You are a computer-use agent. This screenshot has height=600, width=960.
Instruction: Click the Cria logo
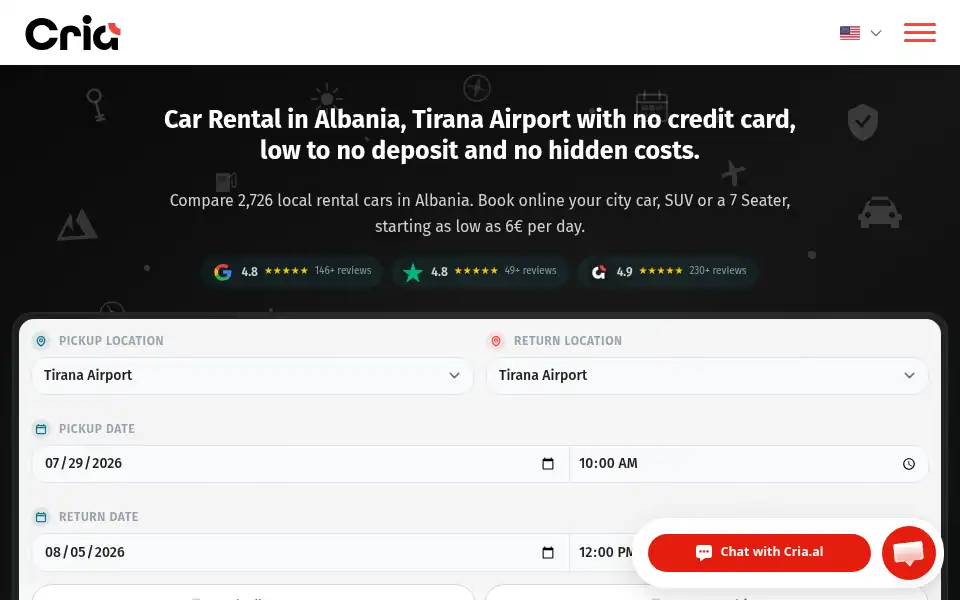(x=73, y=33)
